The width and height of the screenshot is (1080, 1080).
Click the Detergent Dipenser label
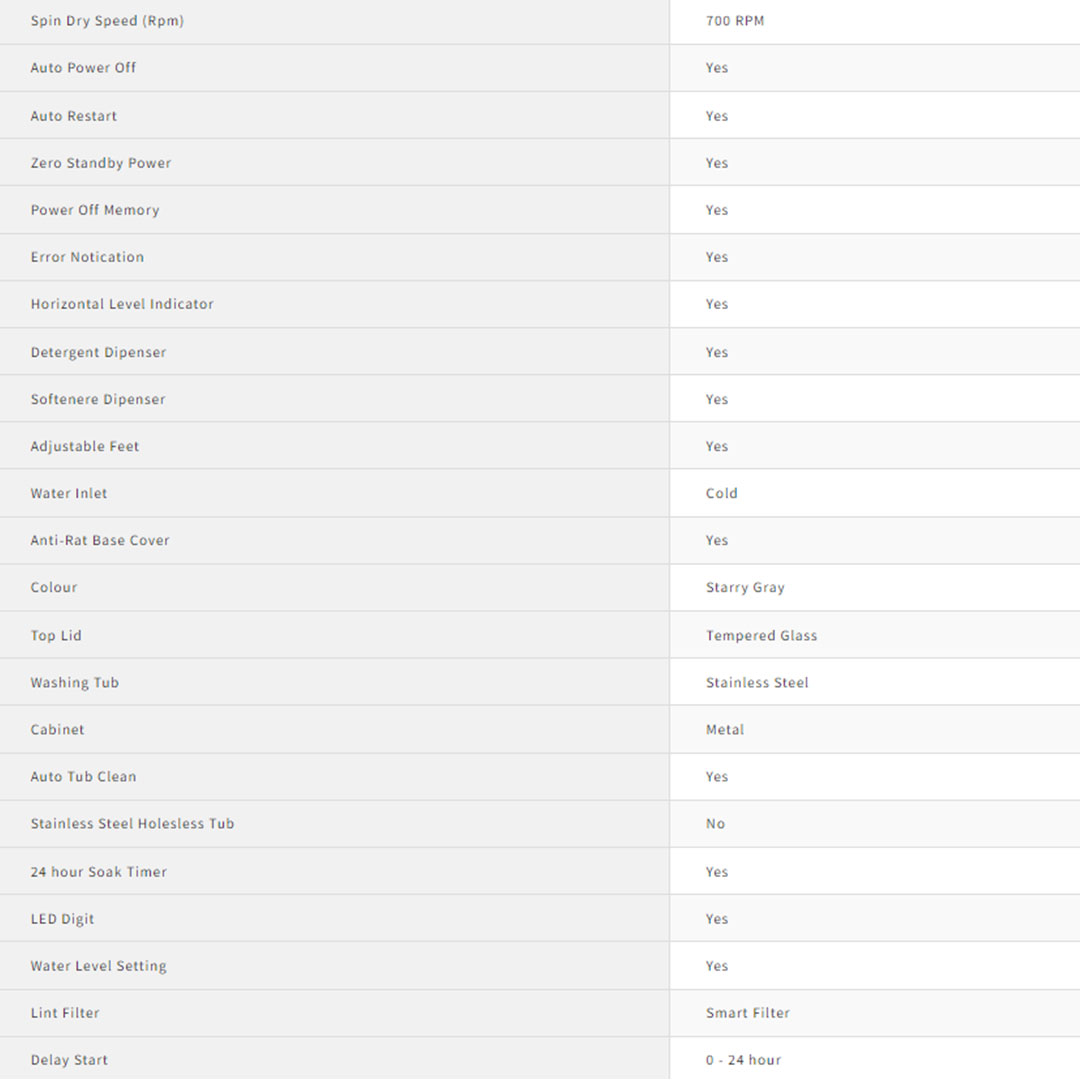coord(98,352)
